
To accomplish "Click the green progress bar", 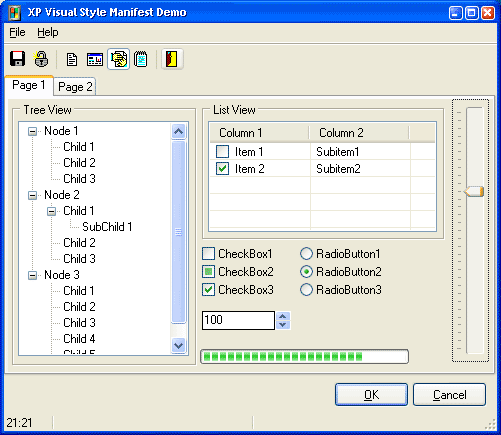I will (x=304, y=357).
